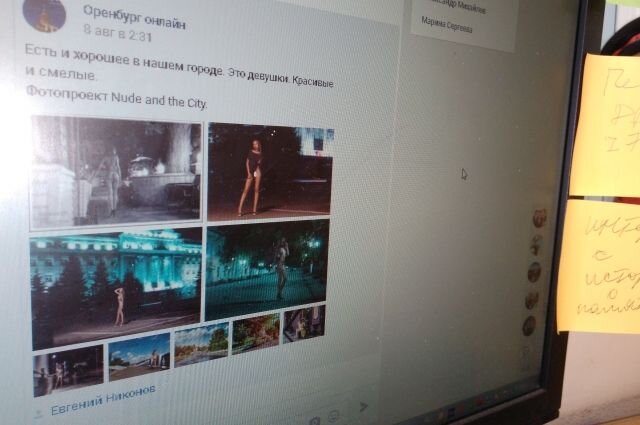640x425 pixels.
Task: Click the post text 'Фотопроект Nude and the City.'
Action: [117, 97]
